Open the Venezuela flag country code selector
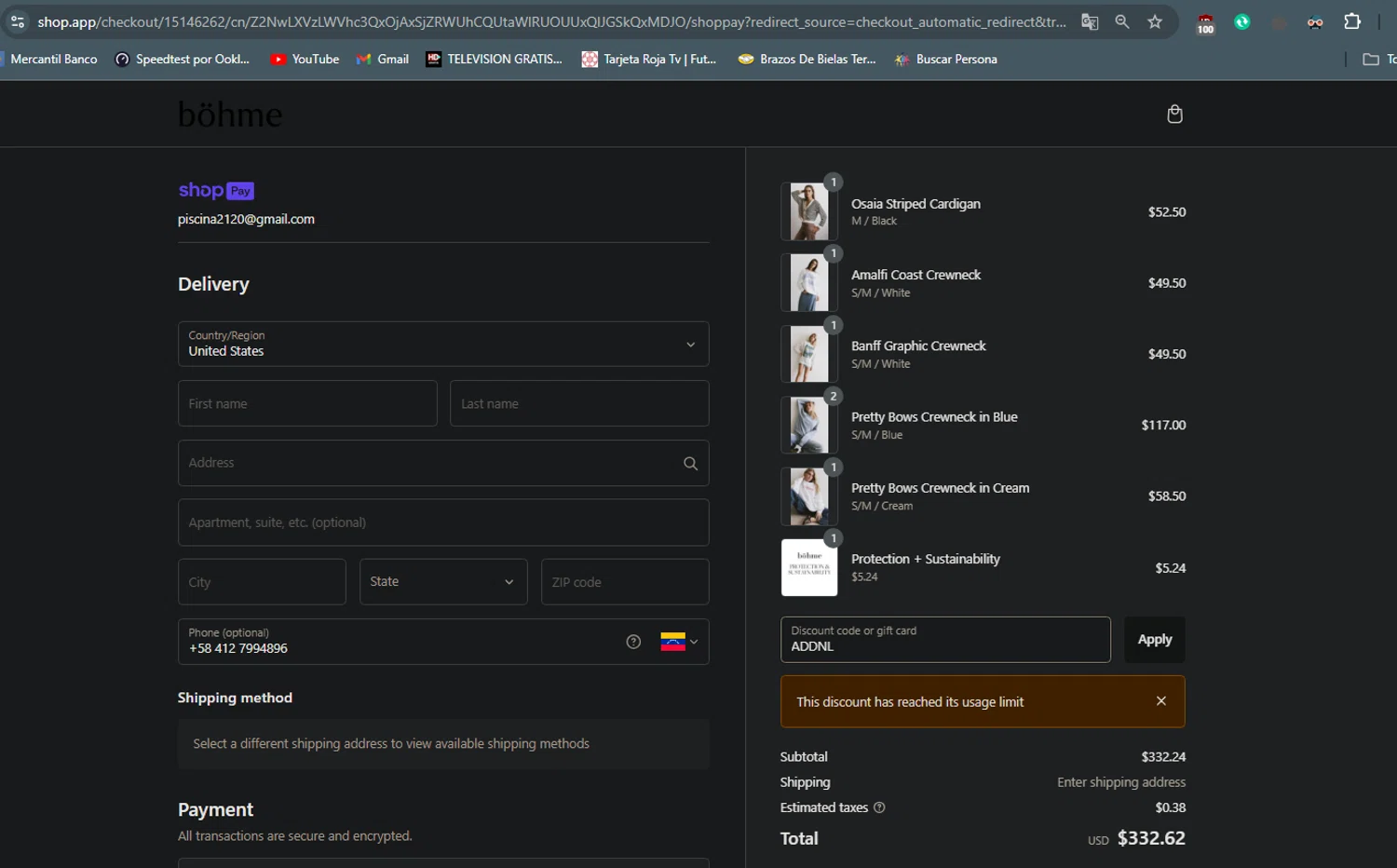Viewport: 1397px width, 868px height. [679, 642]
